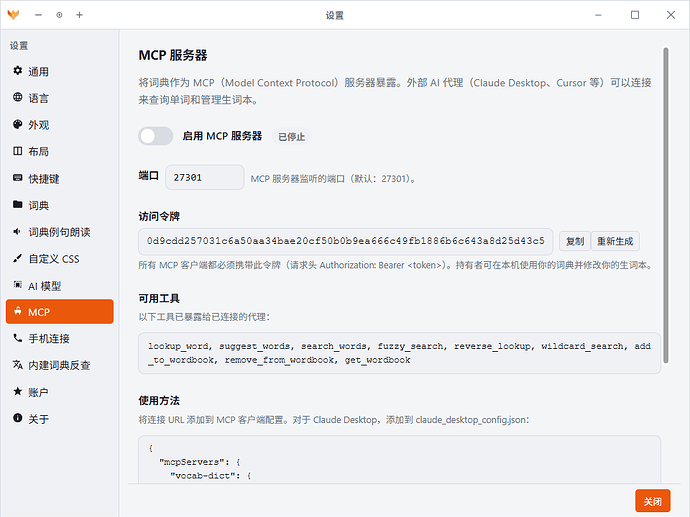The width and height of the screenshot is (690, 517).
Task: Click the "vocab-dict" JSON code line
Action: [210, 476]
